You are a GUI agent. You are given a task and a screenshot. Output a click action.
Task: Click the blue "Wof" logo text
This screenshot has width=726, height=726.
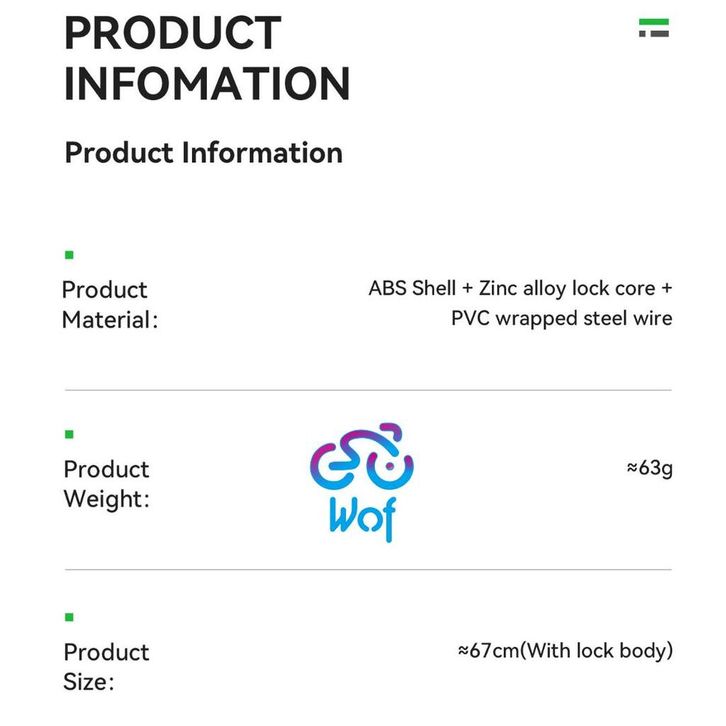click(362, 518)
